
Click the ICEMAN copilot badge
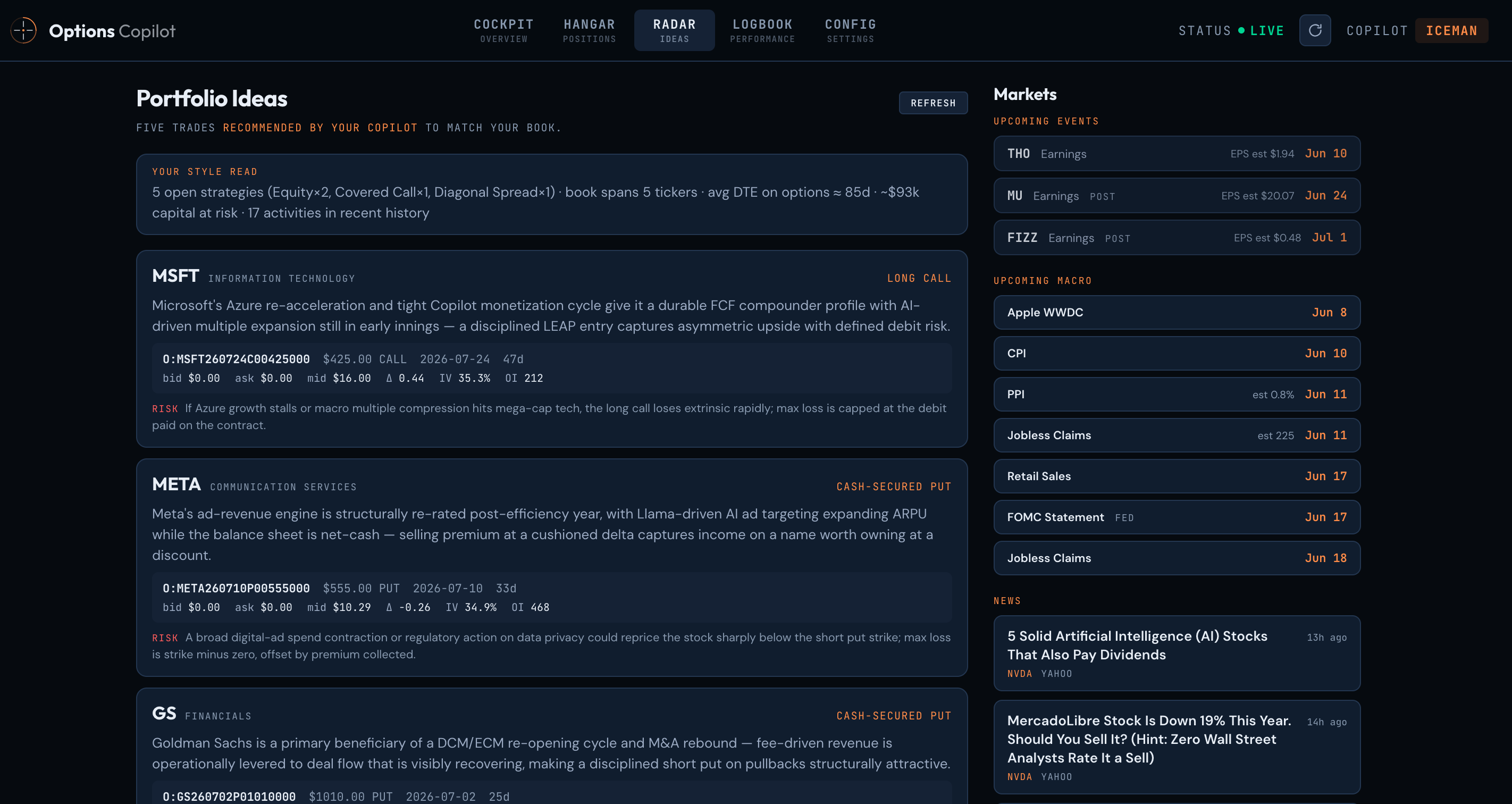point(1451,30)
